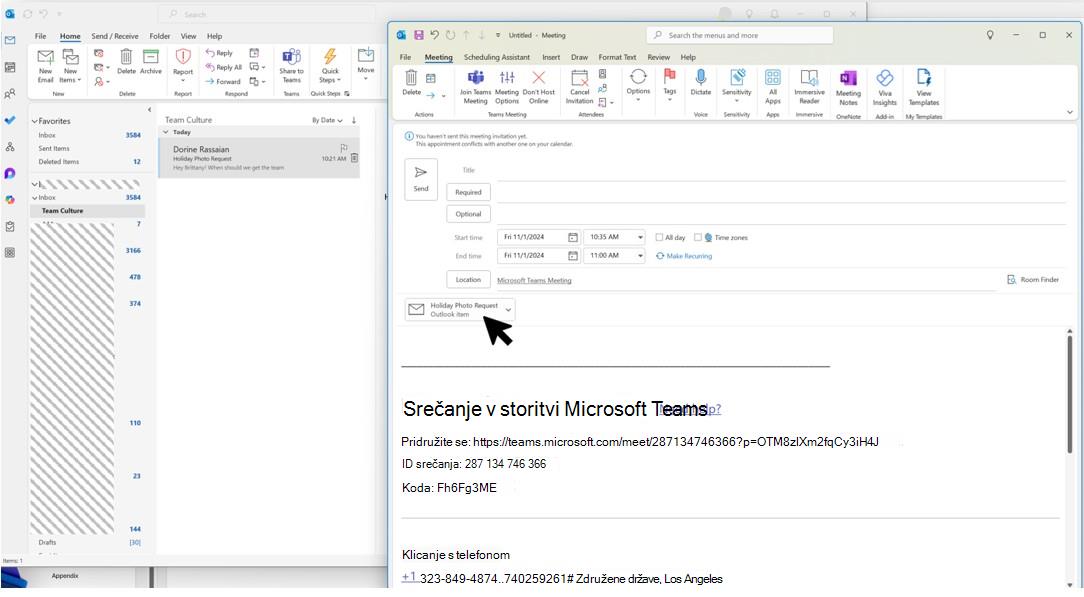
Task: Open Send / Receive tab in Outlook
Action: pos(115,36)
